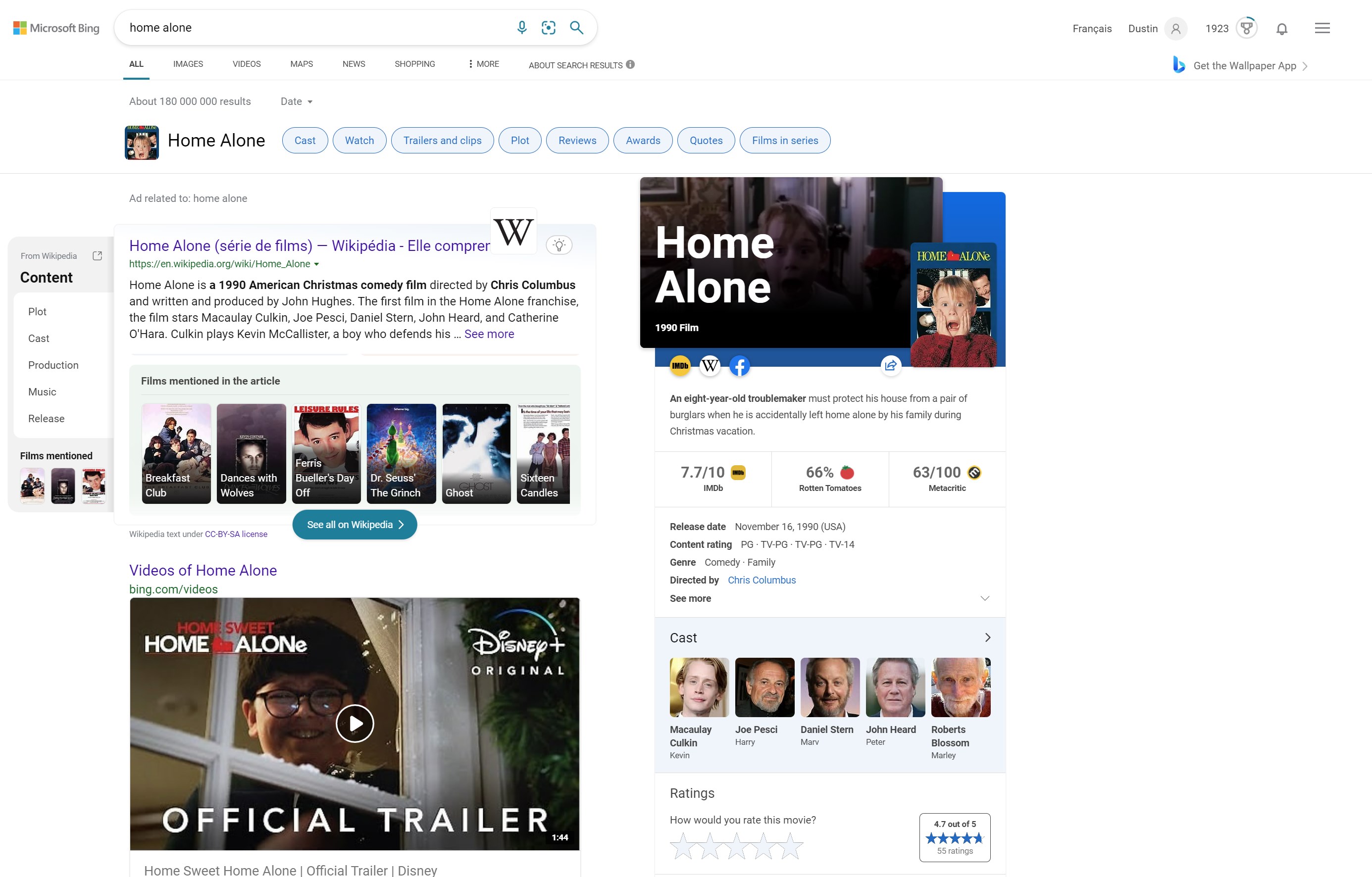Play the Home Sweet Home Alone trailer
The image size is (1372, 877).
(355, 723)
